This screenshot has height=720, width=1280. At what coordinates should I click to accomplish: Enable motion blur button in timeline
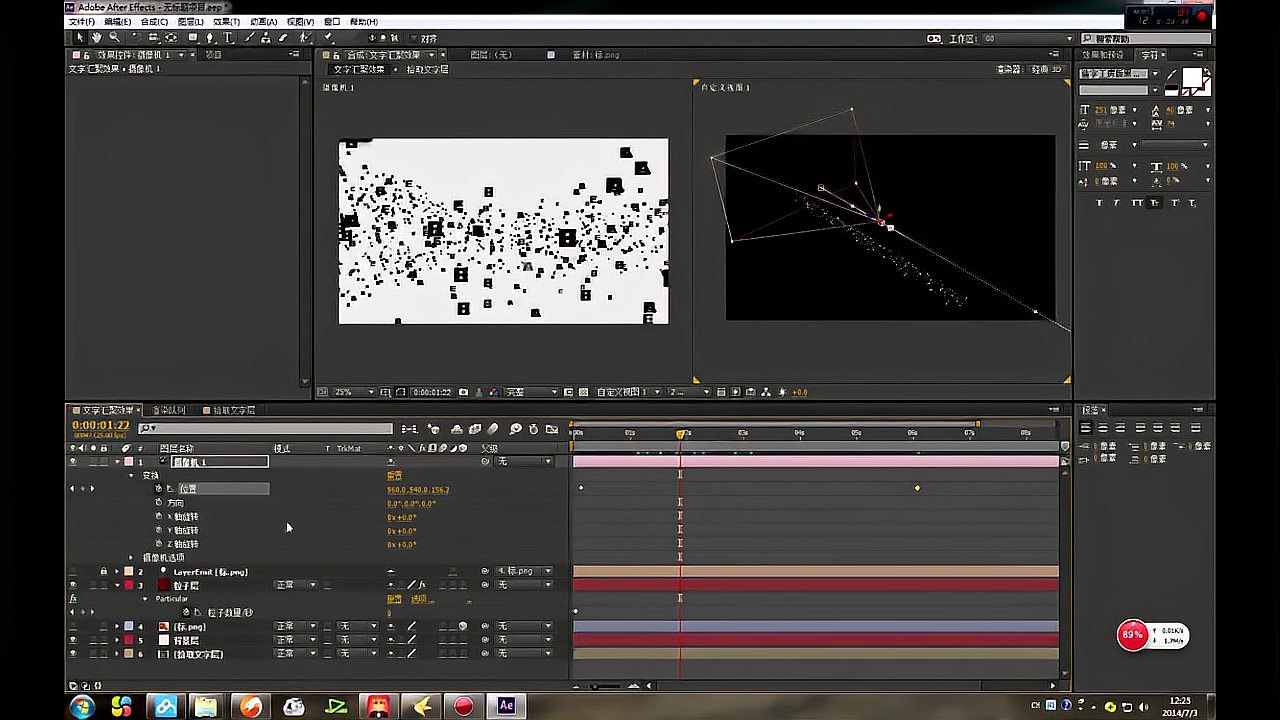pyautogui.click(x=492, y=428)
